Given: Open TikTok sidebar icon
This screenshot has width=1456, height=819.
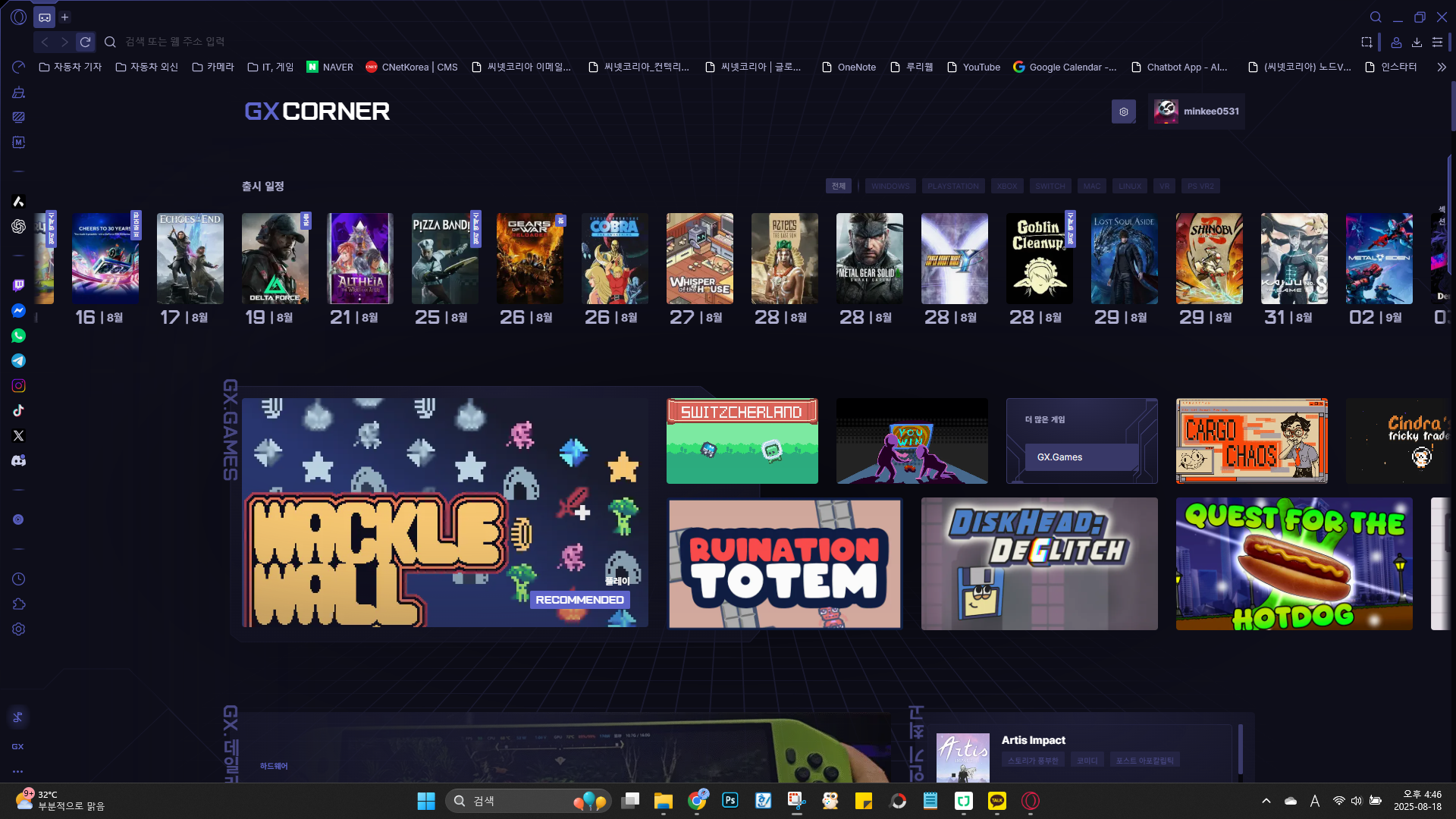Looking at the screenshot, I should [x=18, y=410].
